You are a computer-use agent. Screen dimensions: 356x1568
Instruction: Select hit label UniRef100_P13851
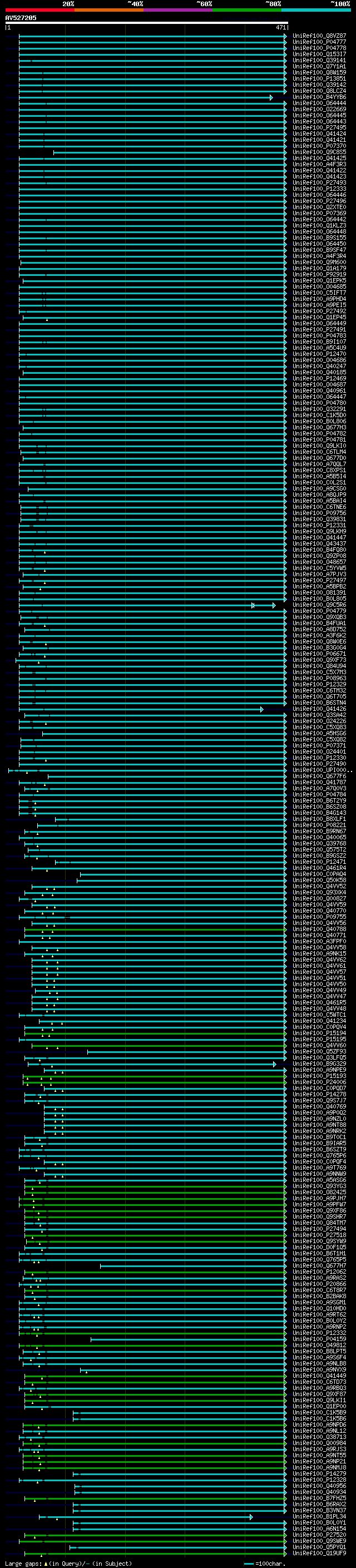point(319,78)
